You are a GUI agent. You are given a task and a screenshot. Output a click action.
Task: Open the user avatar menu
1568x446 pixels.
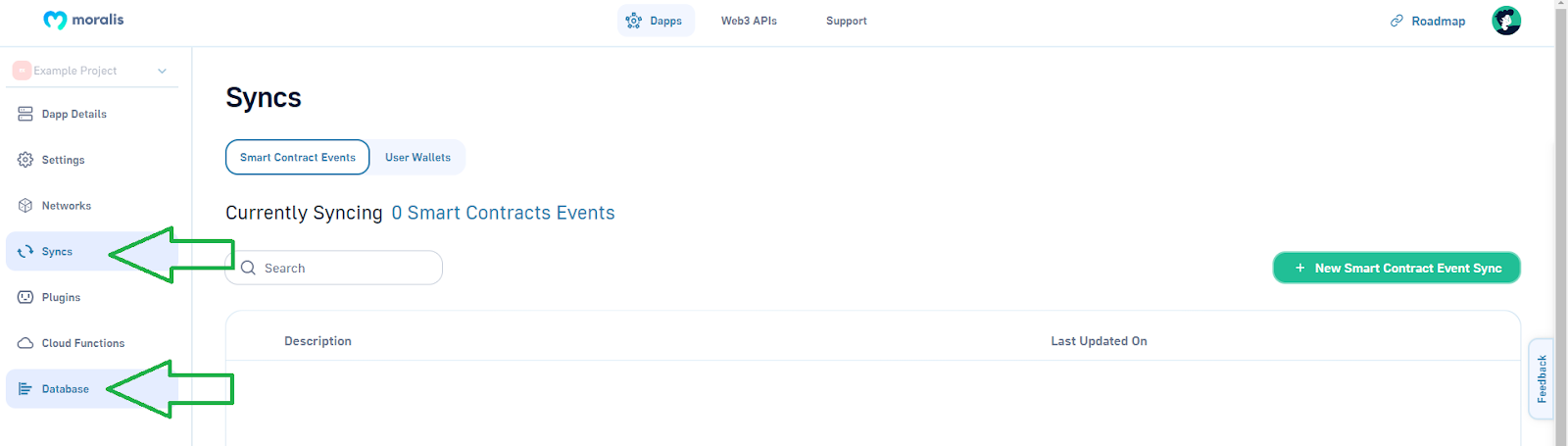(x=1506, y=21)
